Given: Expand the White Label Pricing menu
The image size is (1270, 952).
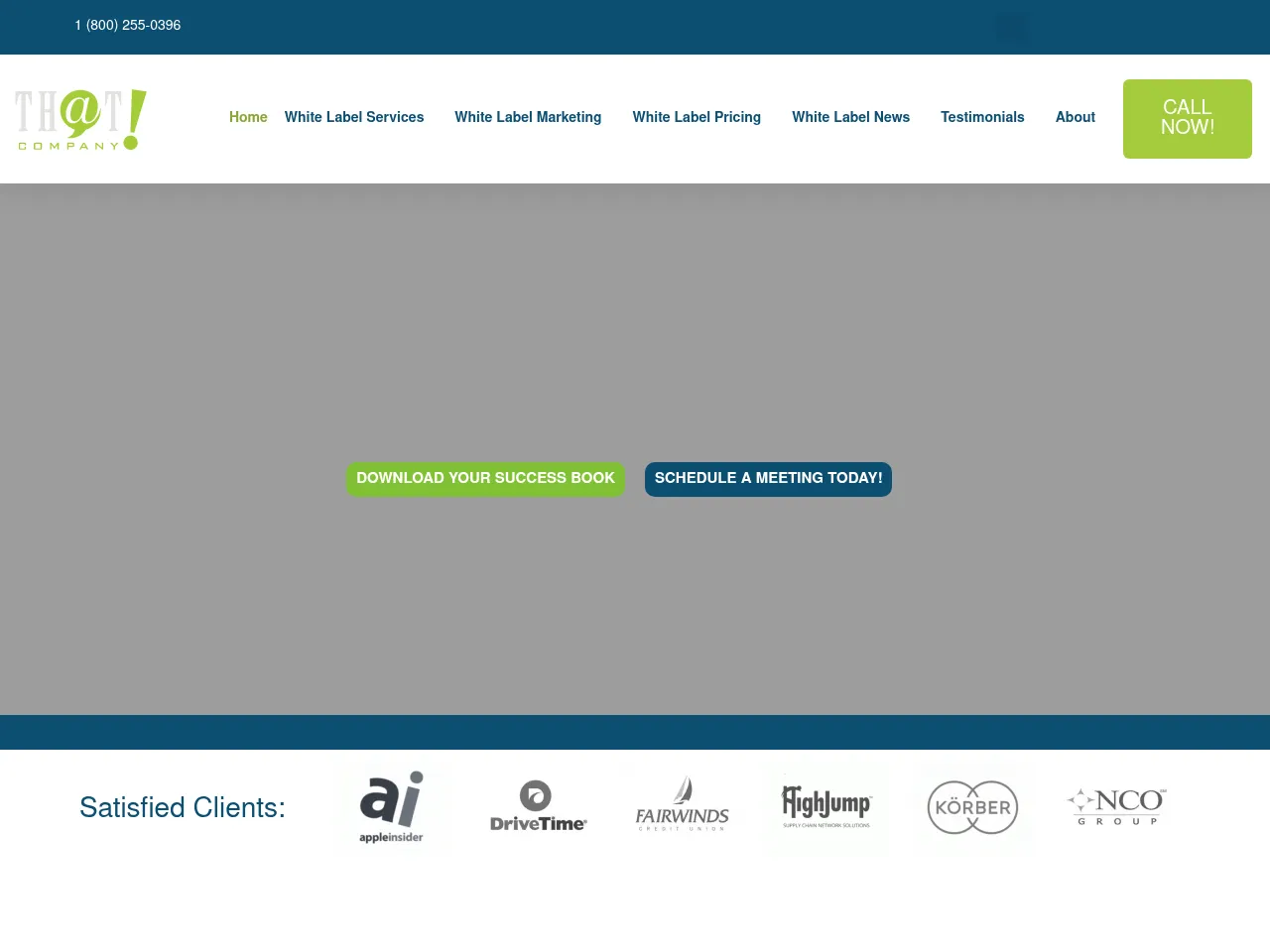Looking at the screenshot, I should coord(697,117).
